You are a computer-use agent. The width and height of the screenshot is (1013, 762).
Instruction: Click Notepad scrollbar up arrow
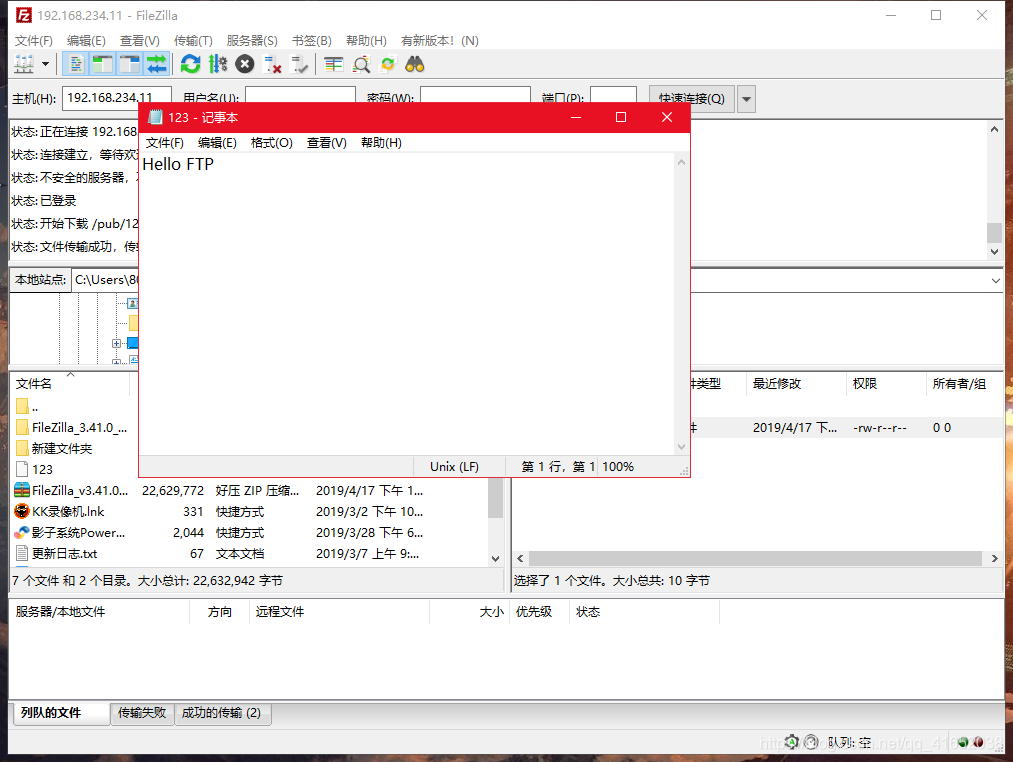(x=681, y=162)
